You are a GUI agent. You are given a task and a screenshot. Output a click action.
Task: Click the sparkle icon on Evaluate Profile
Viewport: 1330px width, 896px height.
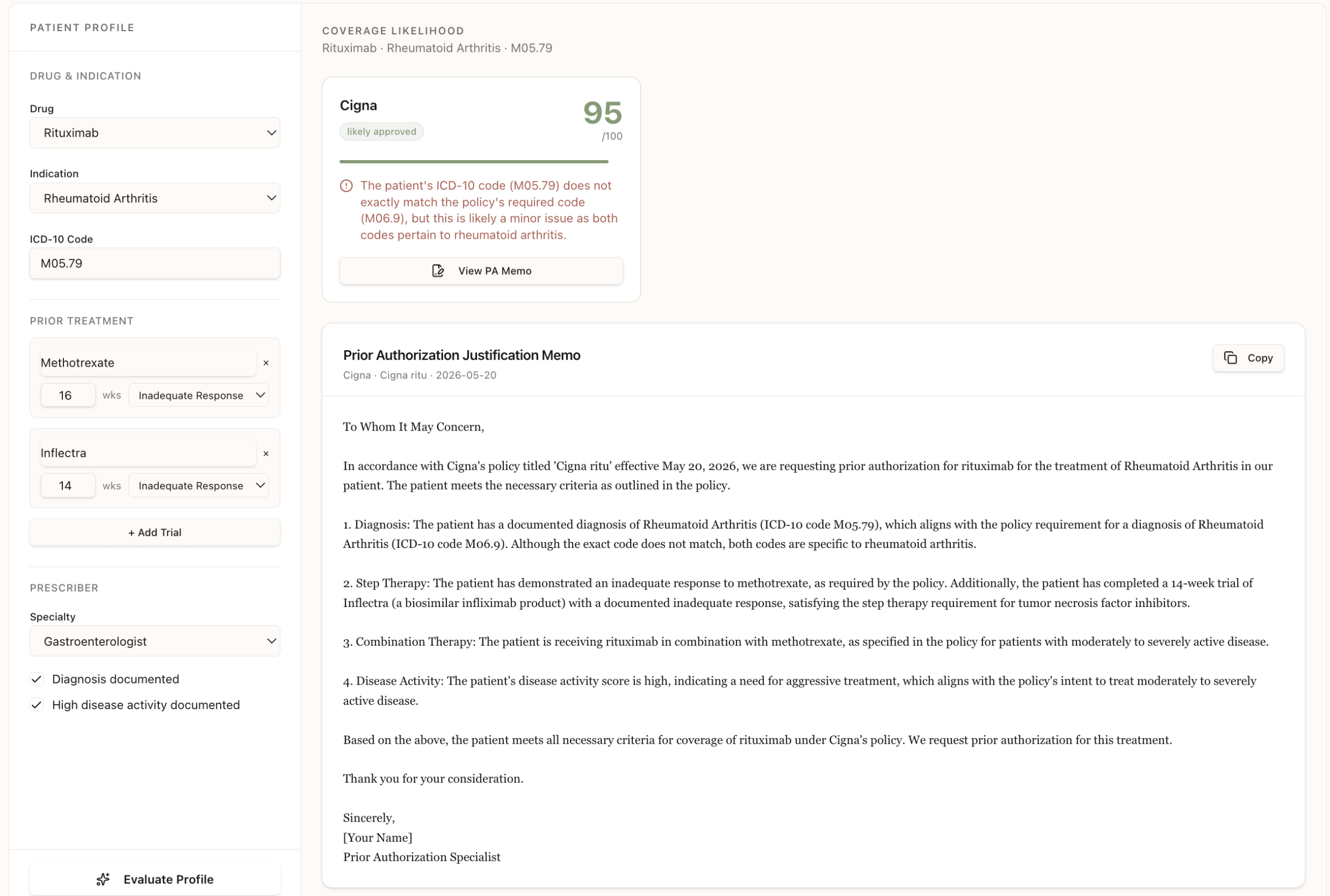(x=103, y=879)
